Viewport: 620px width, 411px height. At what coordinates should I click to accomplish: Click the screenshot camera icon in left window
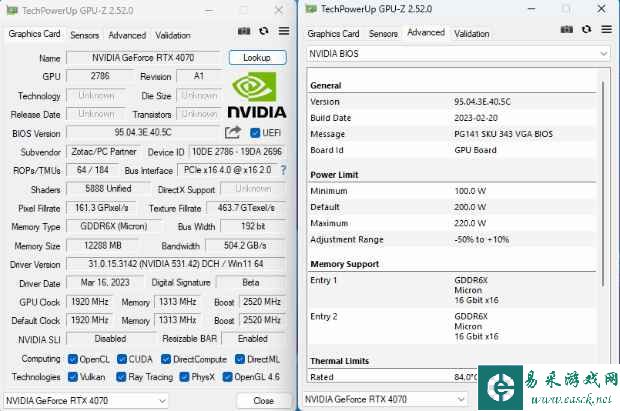(244, 31)
